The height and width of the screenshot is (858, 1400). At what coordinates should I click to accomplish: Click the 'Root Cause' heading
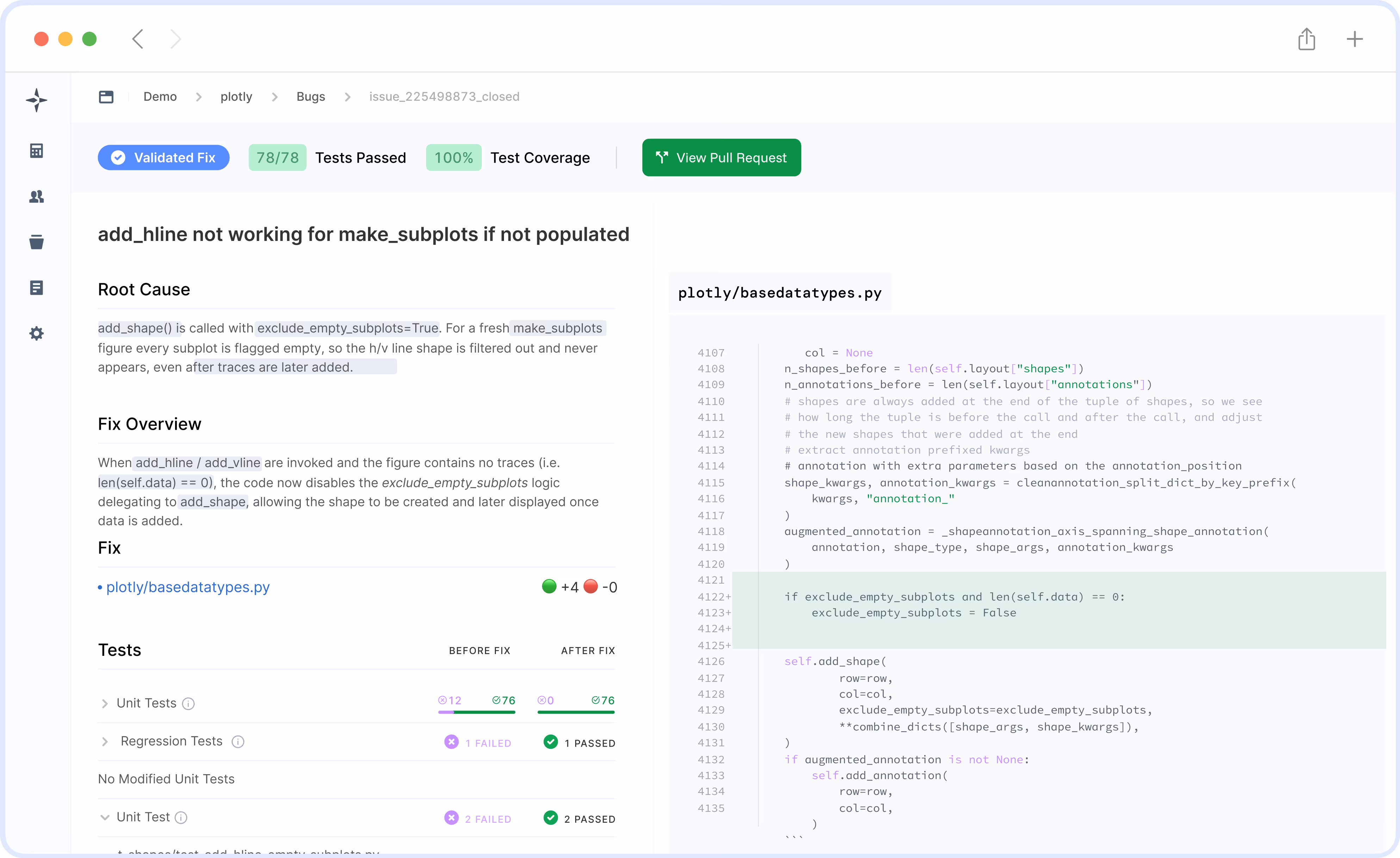(x=144, y=289)
